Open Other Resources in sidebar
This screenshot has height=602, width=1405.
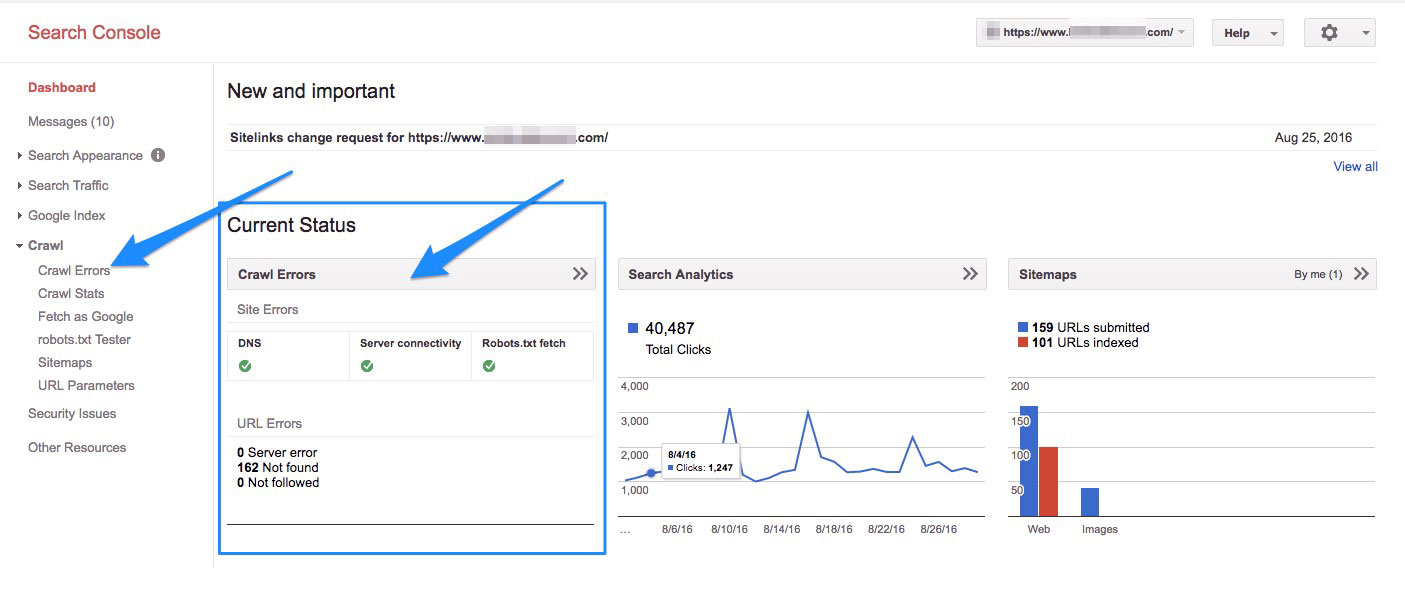click(77, 448)
